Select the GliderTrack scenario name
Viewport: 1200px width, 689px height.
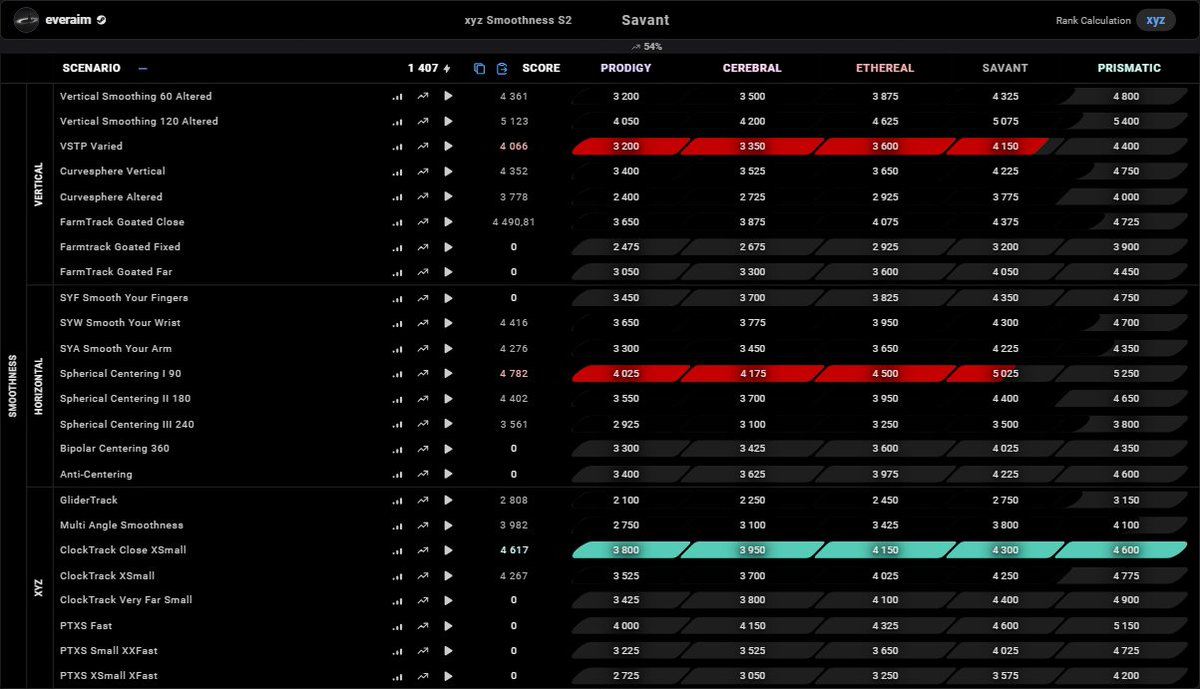(89, 500)
